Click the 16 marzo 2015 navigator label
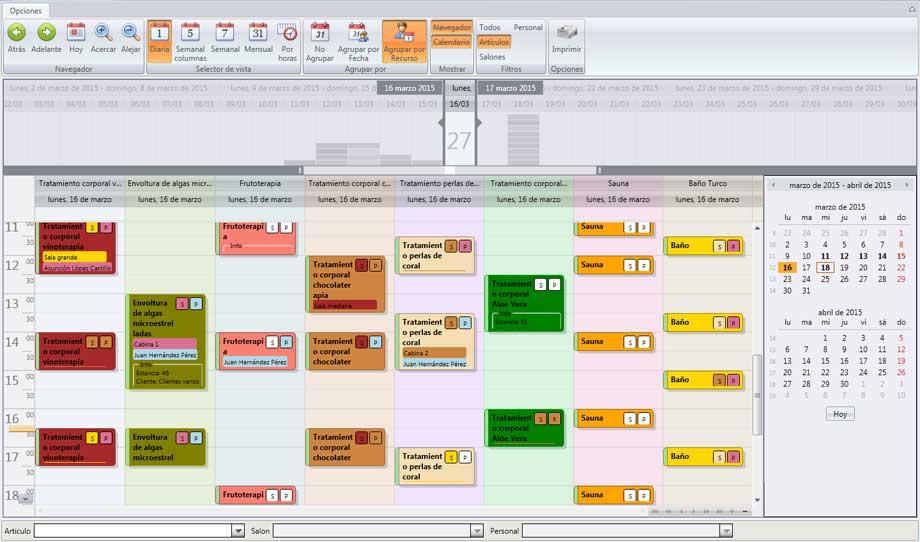This screenshot has height=542, width=920. [410, 88]
